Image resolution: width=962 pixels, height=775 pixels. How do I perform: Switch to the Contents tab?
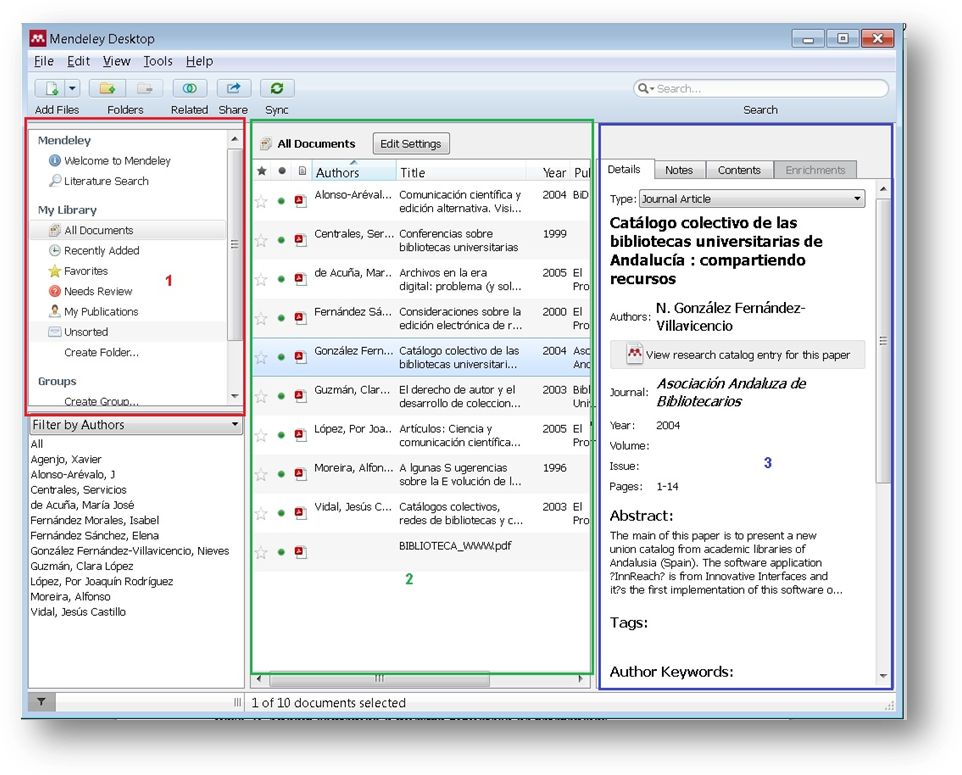click(x=739, y=170)
